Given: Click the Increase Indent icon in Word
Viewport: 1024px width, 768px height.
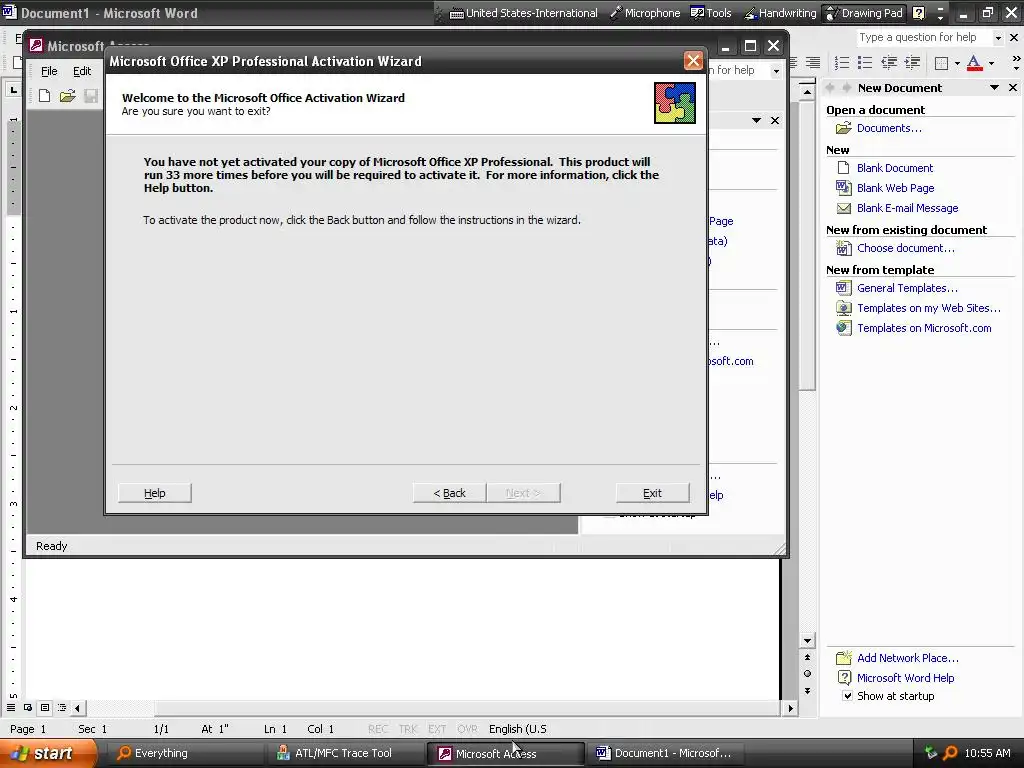Looking at the screenshot, I should tap(912, 63).
